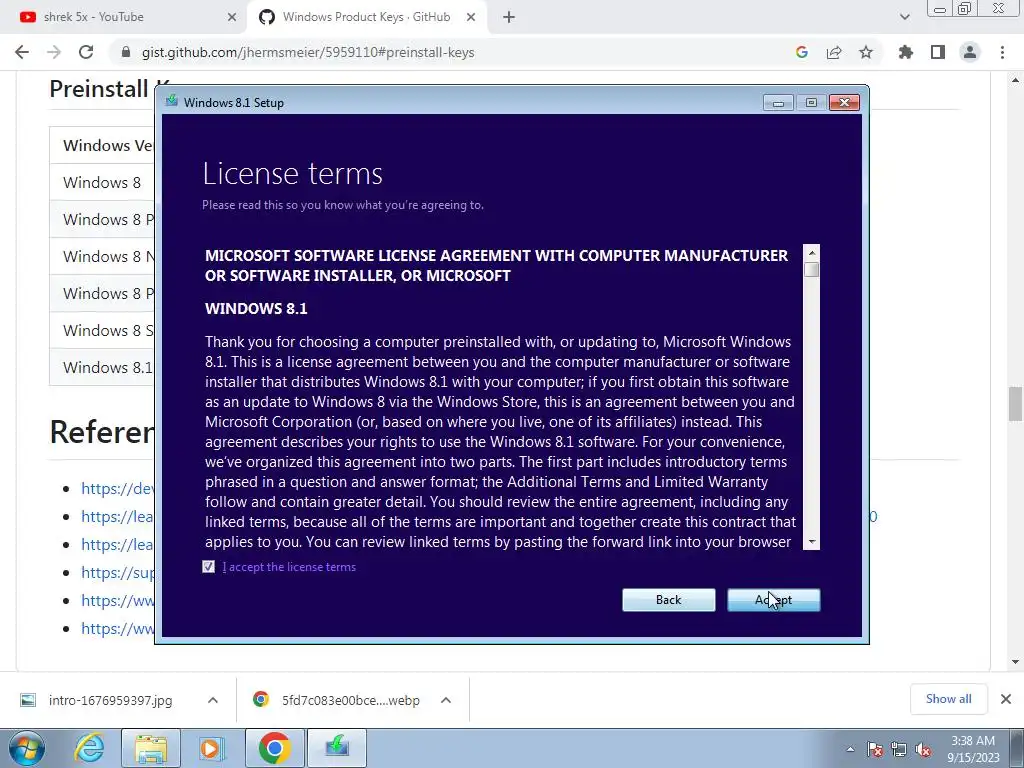Open a new Chrome tab
Image resolution: width=1024 pixels, height=768 pixels.
[509, 17]
